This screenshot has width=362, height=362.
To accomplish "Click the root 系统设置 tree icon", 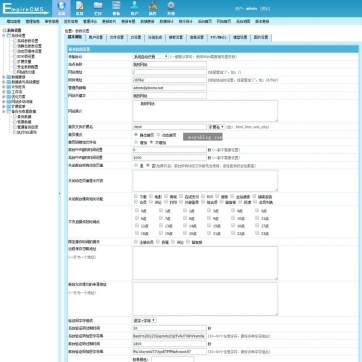I will pyautogui.click(x=4, y=30).
